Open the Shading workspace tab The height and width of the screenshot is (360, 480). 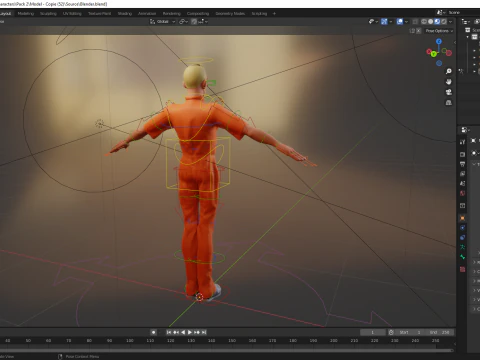(125, 14)
